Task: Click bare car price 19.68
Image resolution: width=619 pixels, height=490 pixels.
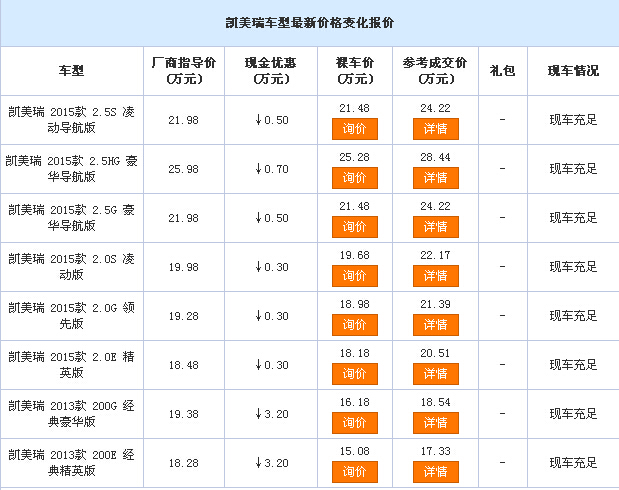Action: coord(355,255)
